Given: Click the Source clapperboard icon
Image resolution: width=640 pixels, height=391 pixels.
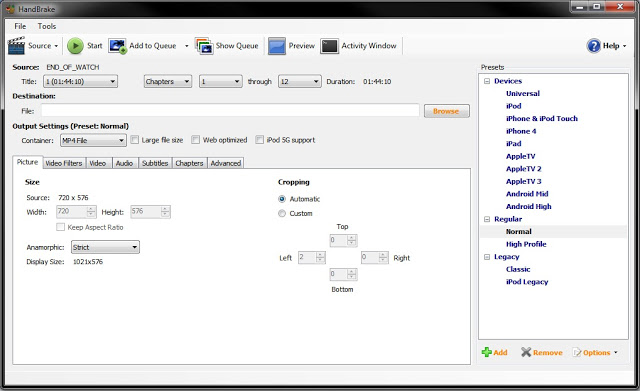Looking at the screenshot, I should pos(17,46).
